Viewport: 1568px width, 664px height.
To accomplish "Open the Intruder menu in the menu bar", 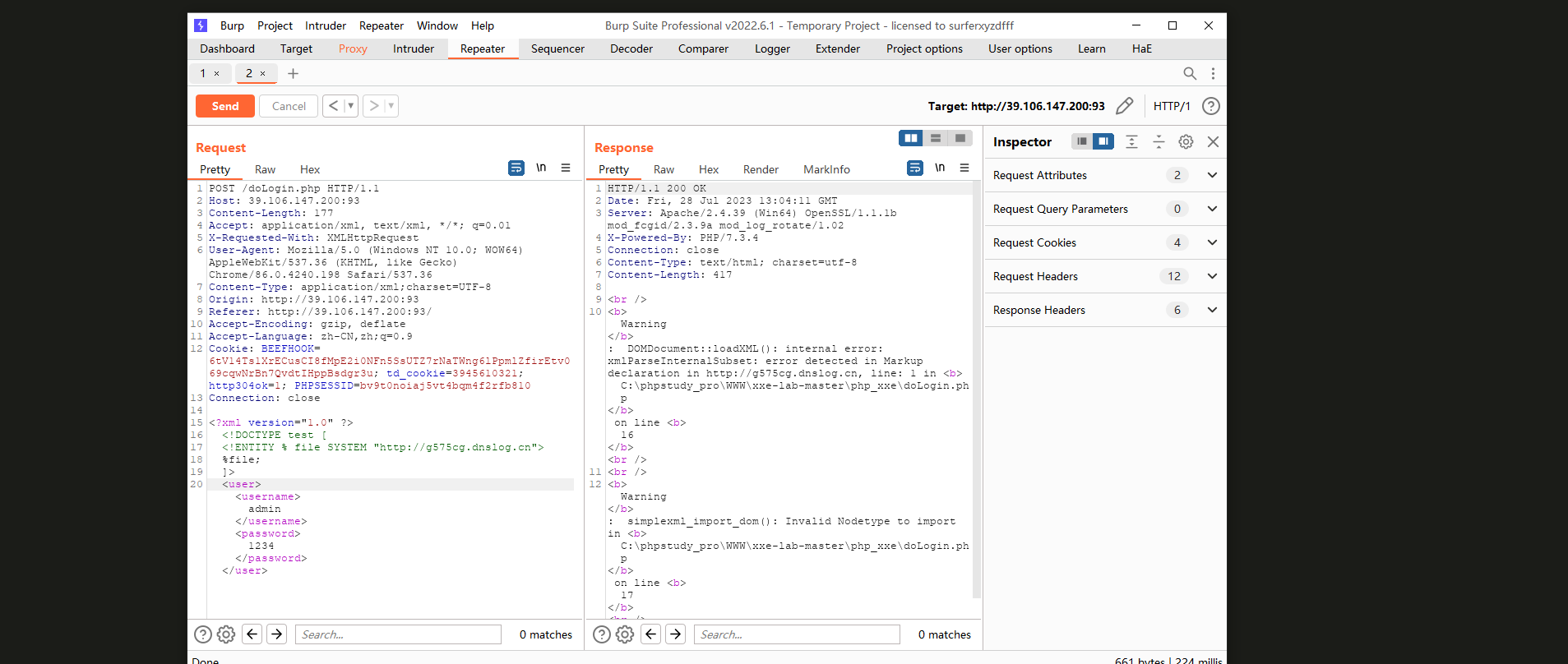I will (326, 25).
